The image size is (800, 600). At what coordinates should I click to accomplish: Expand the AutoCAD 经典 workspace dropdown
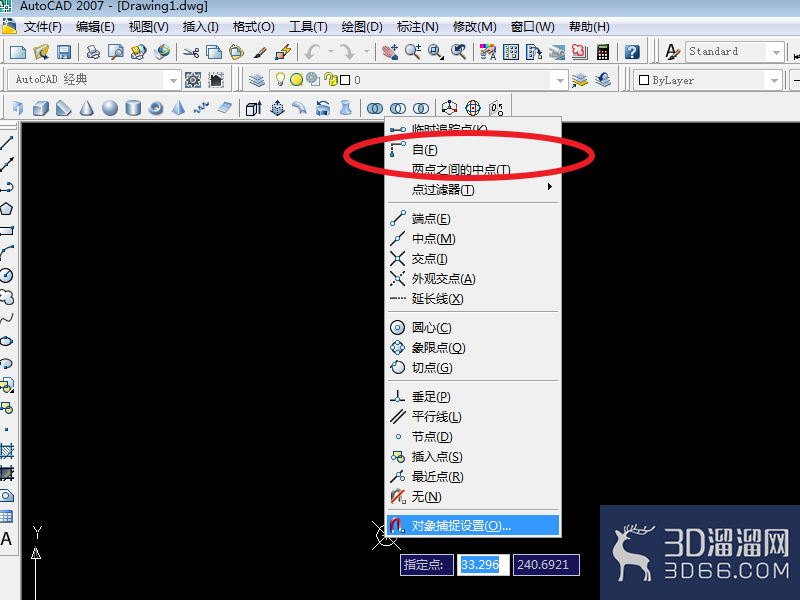point(173,80)
